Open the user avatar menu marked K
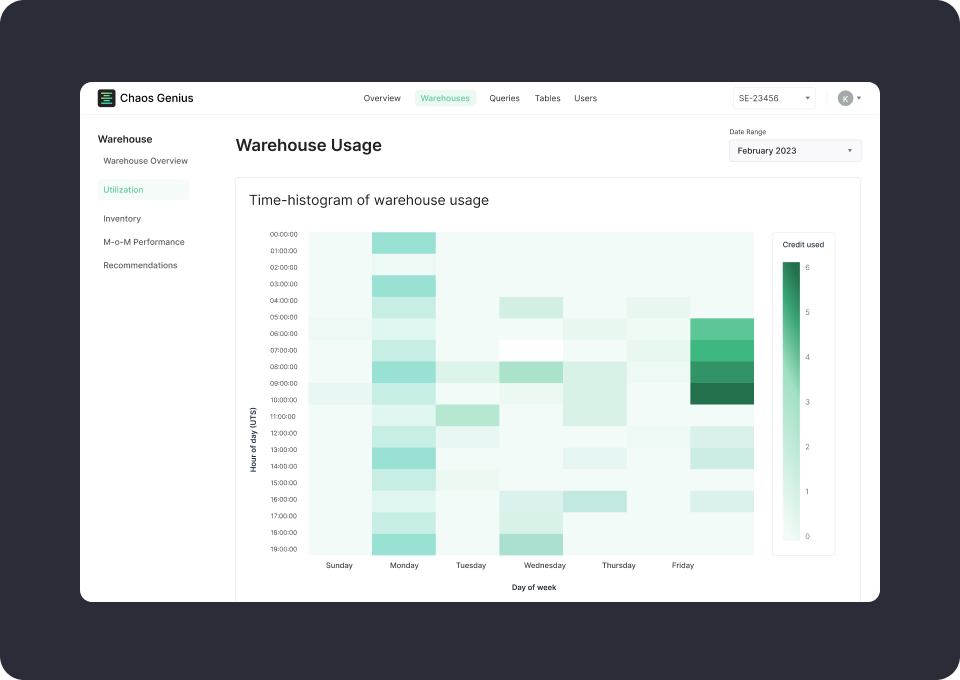The image size is (960, 680). [843, 97]
